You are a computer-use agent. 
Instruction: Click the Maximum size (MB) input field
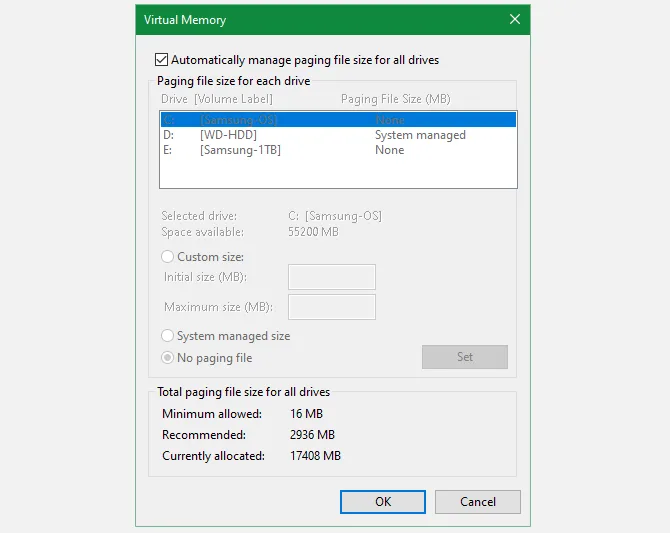(x=332, y=306)
